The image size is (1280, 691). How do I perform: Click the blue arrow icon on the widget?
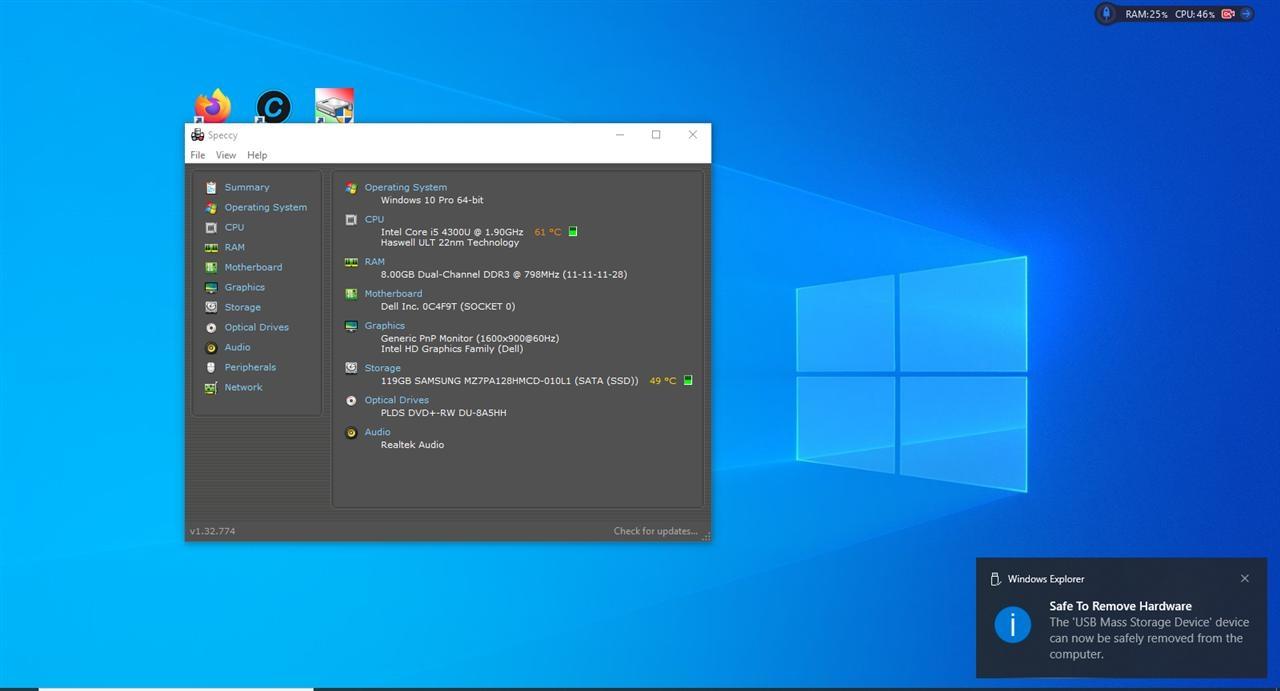1246,14
